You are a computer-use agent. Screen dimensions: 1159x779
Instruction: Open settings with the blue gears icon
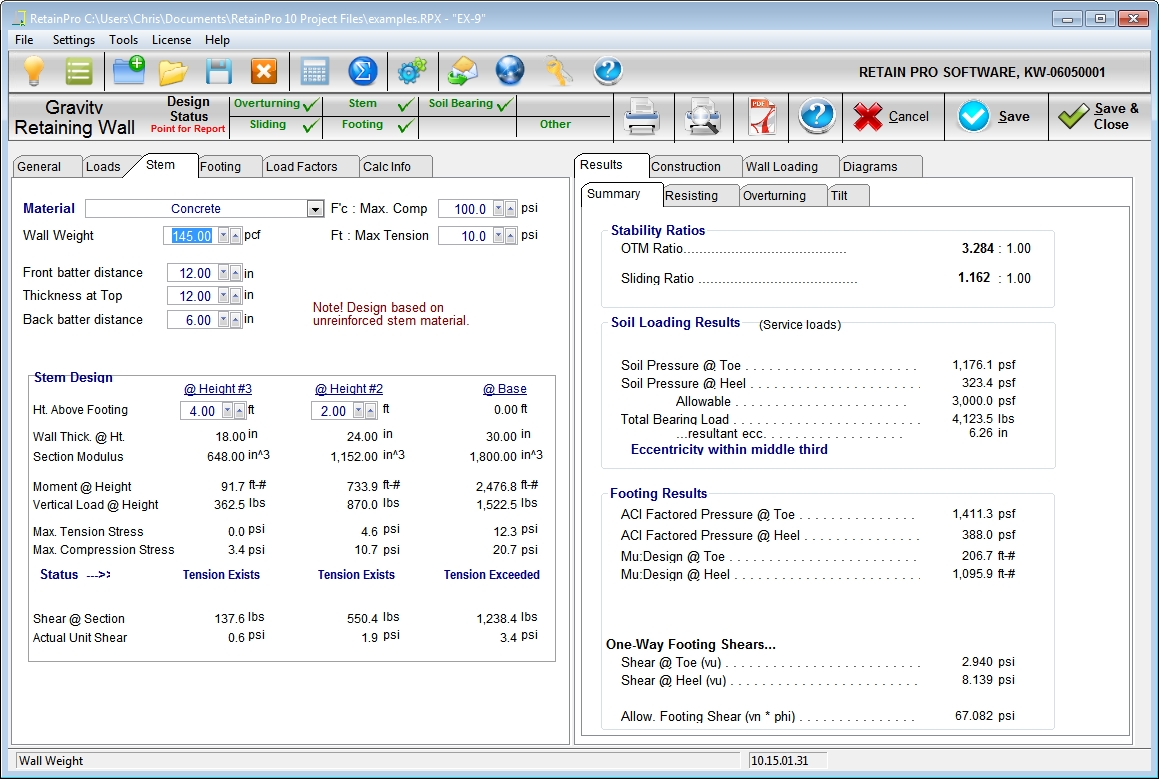click(411, 71)
